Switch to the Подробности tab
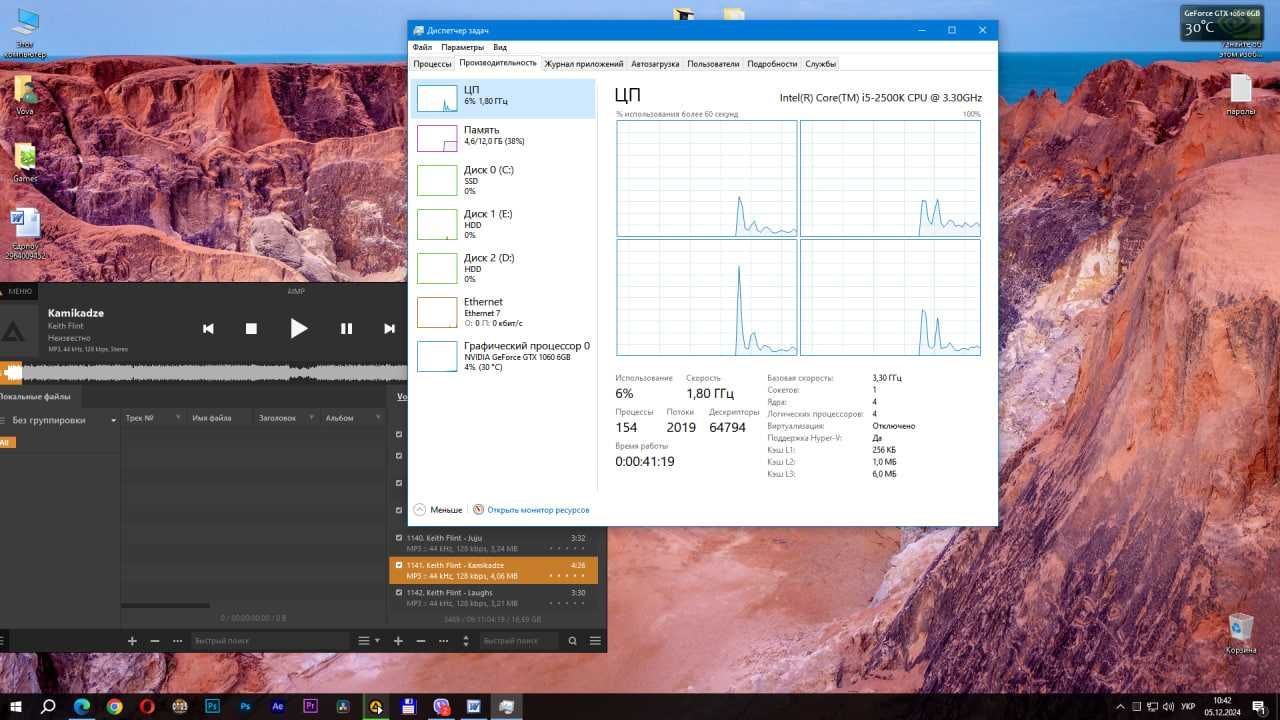The image size is (1280, 720). (x=772, y=64)
